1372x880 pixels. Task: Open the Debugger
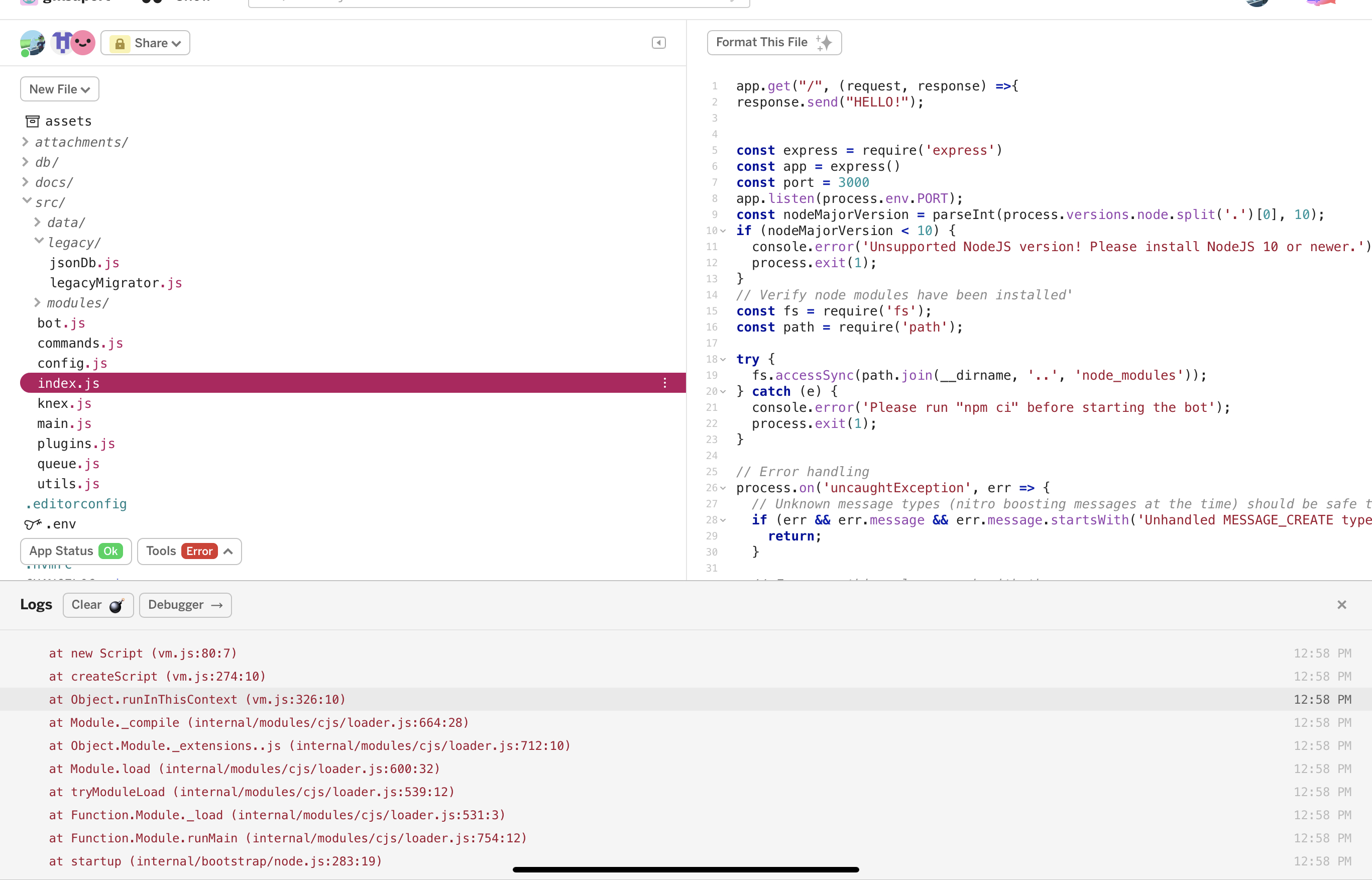click(185, 605)
